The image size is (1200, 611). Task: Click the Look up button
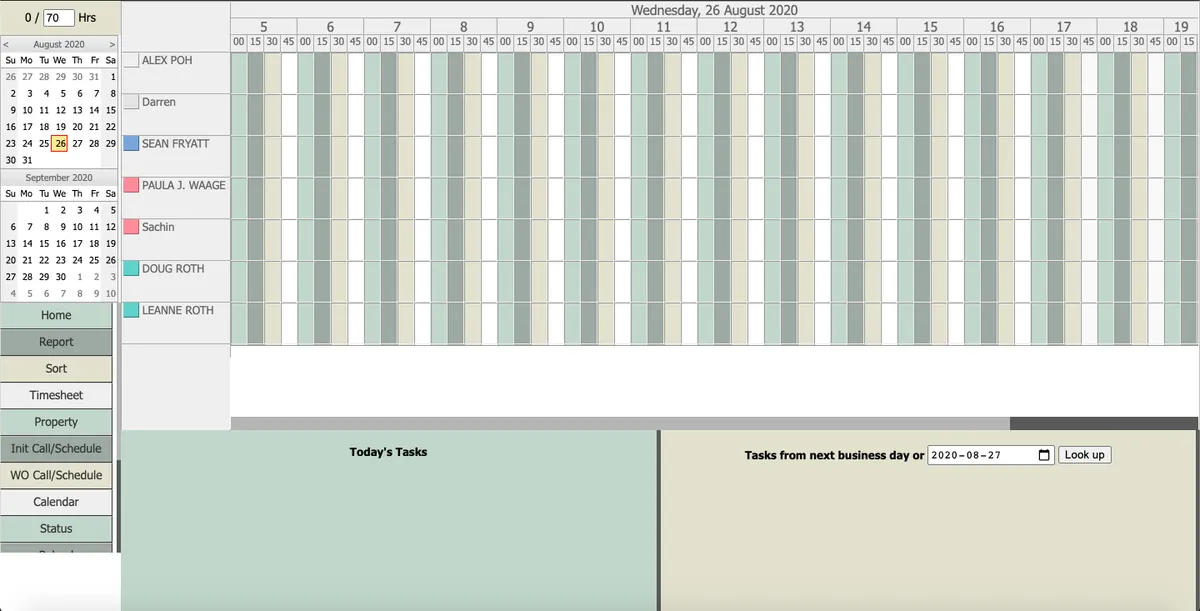click(1084, 455)
